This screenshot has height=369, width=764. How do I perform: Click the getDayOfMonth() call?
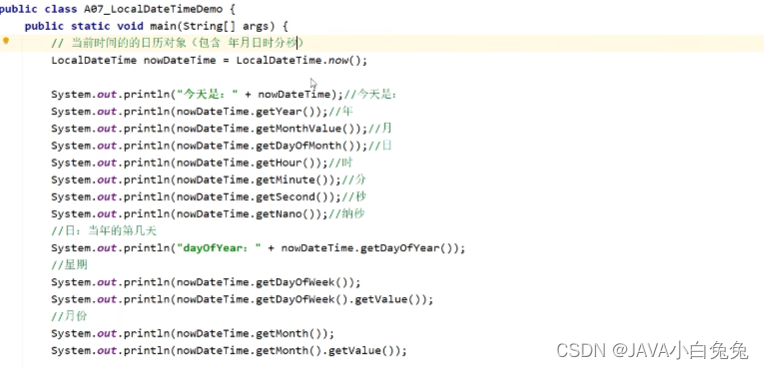pyautogui.click(x=308, y=146)
